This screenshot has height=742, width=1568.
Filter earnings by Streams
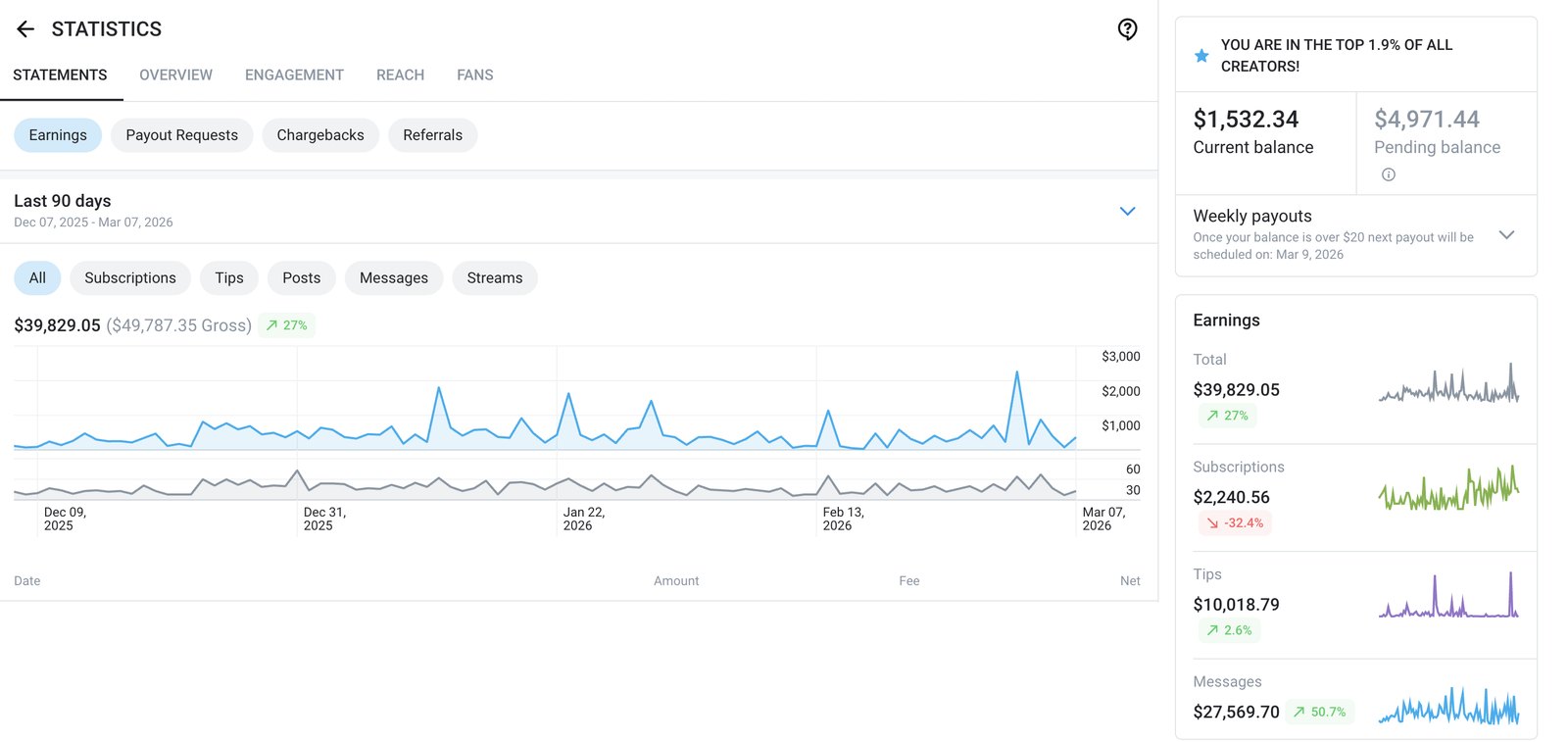pos(495,278)
